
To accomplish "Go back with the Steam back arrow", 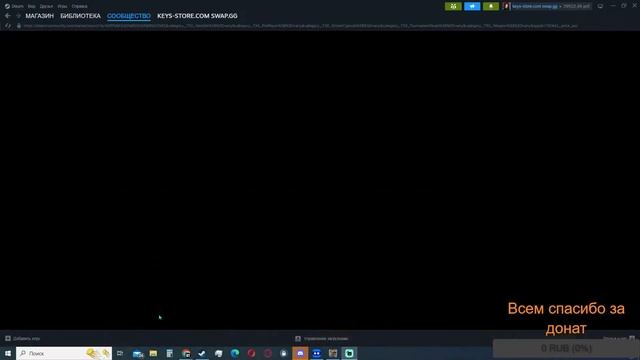I will 8,16.
